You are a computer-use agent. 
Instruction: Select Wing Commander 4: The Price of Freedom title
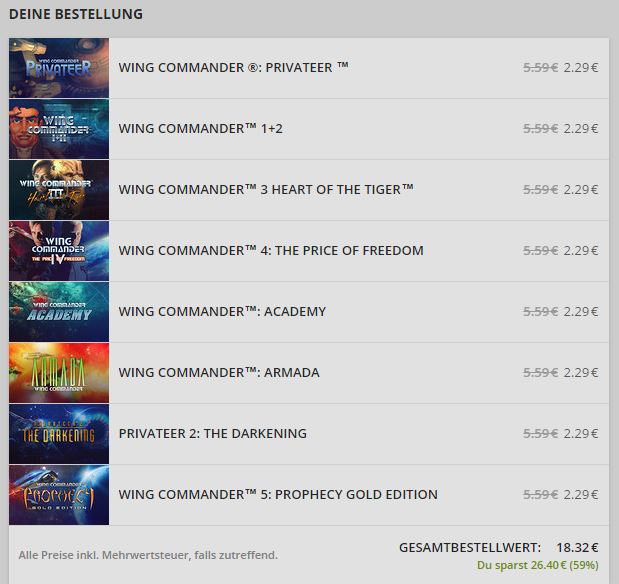[x=271, y=251]
